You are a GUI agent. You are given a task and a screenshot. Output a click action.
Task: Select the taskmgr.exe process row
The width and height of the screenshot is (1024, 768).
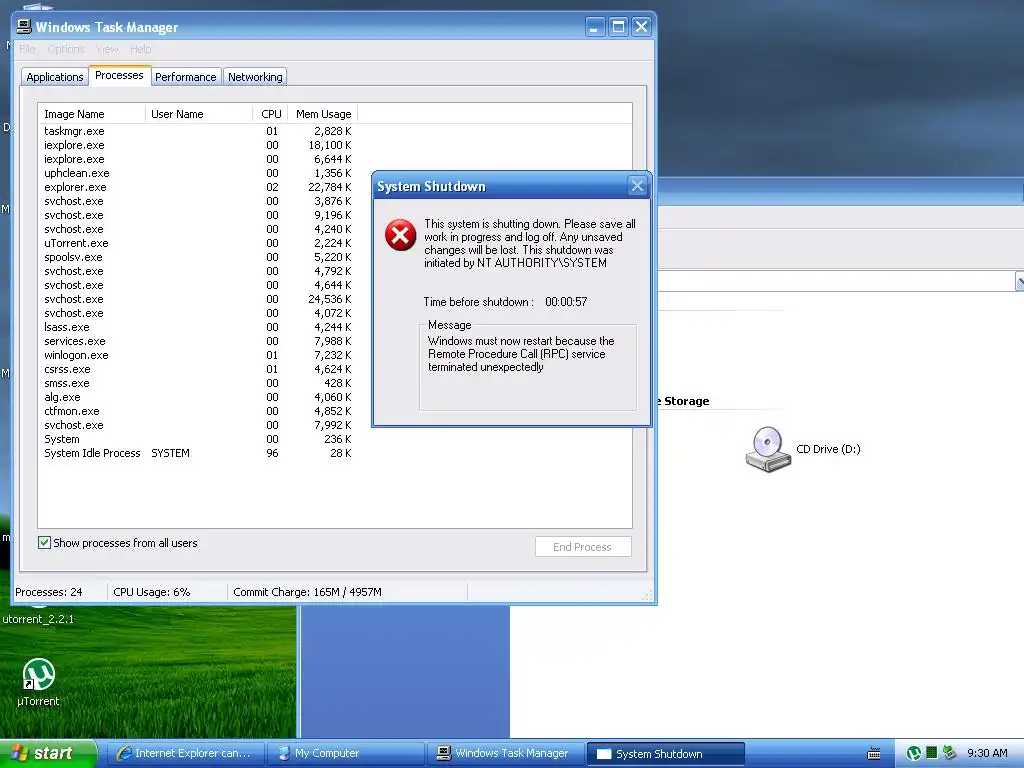pyautogui.click(x=197, y=131)
